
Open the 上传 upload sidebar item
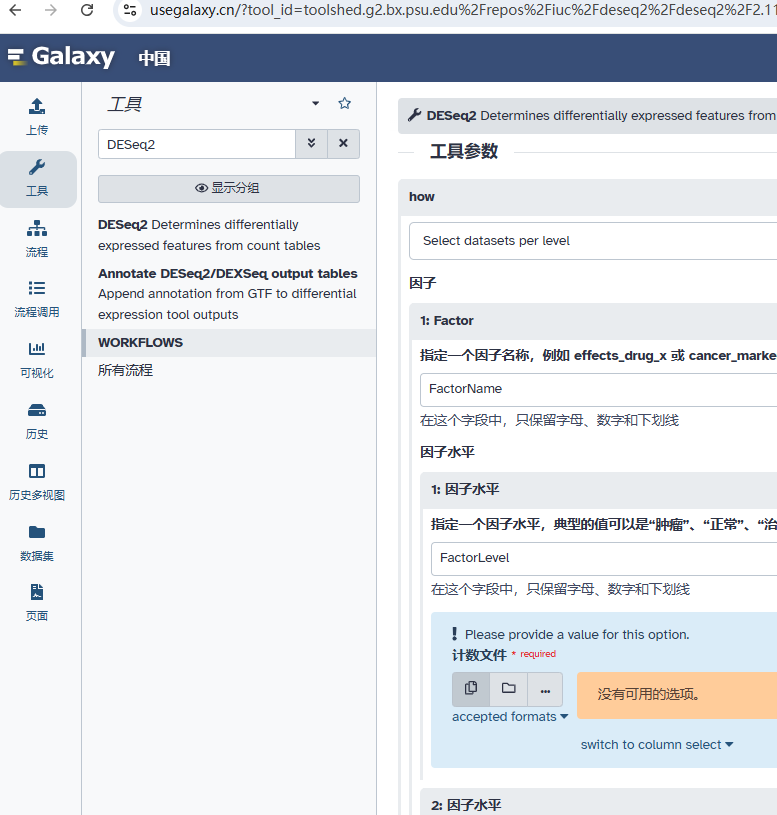coord(37,117)
